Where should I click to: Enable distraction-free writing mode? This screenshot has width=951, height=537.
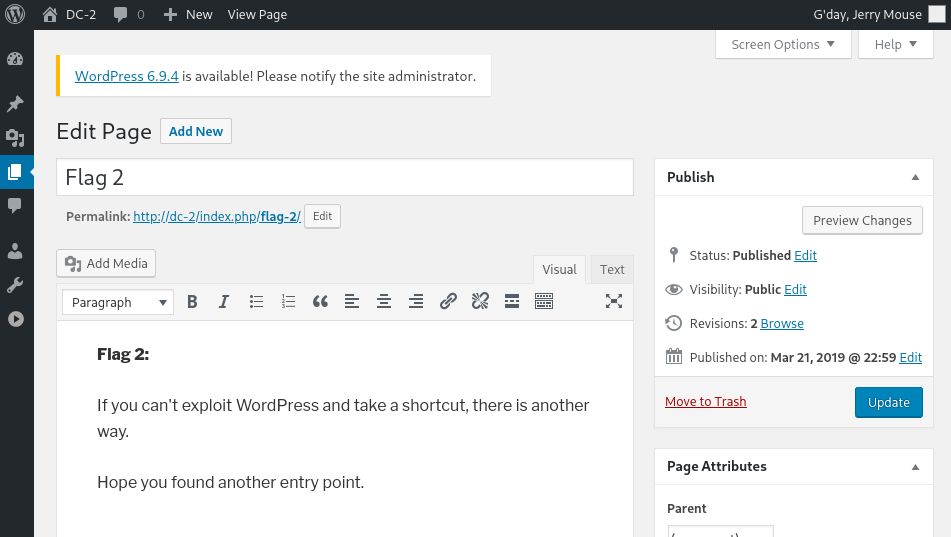click(614, 301)
